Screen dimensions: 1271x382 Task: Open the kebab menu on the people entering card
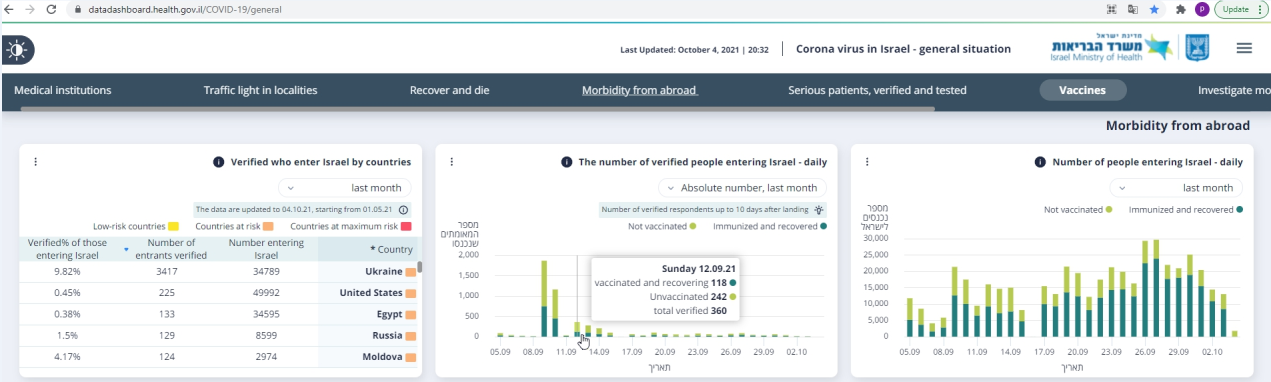(x=867, y=161)
